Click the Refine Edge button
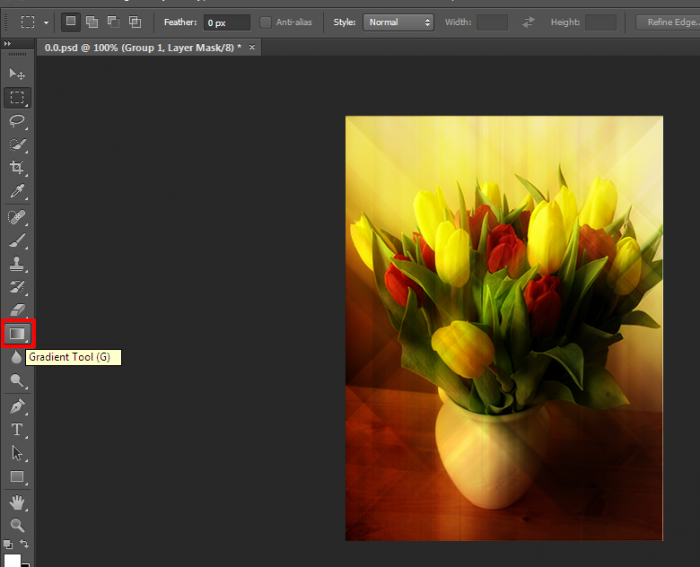700x567 pixels. (x=670, y=22)
